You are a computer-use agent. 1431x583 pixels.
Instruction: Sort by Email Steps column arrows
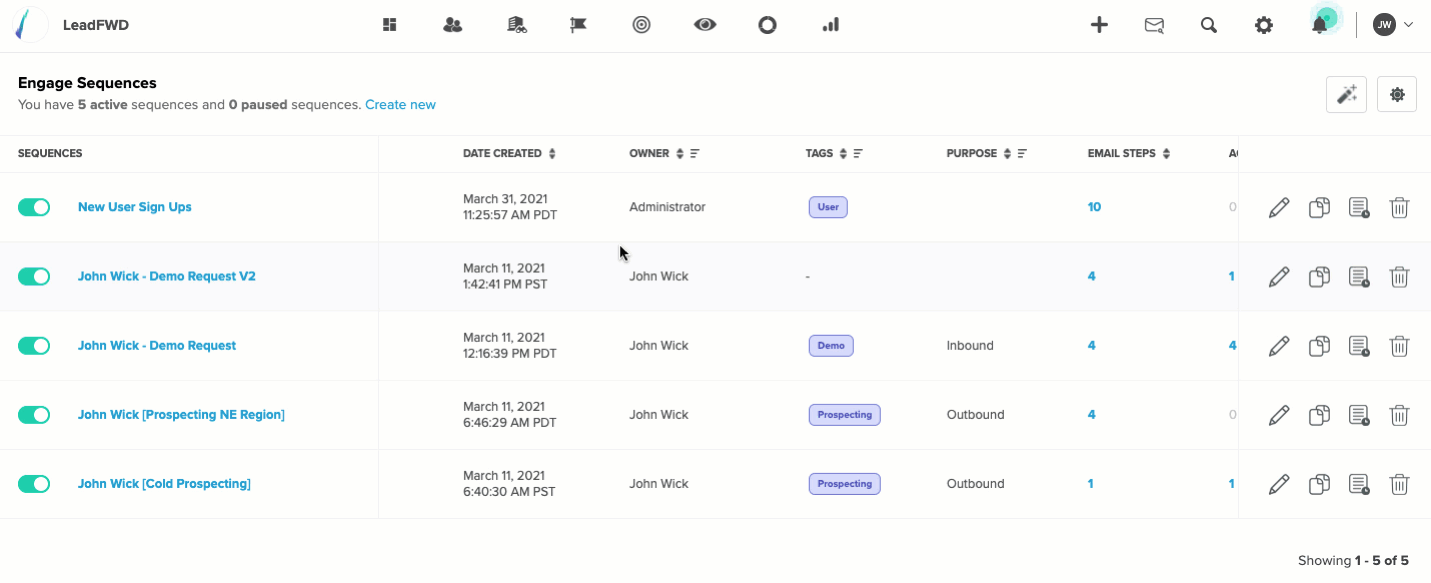[1166, 154]
